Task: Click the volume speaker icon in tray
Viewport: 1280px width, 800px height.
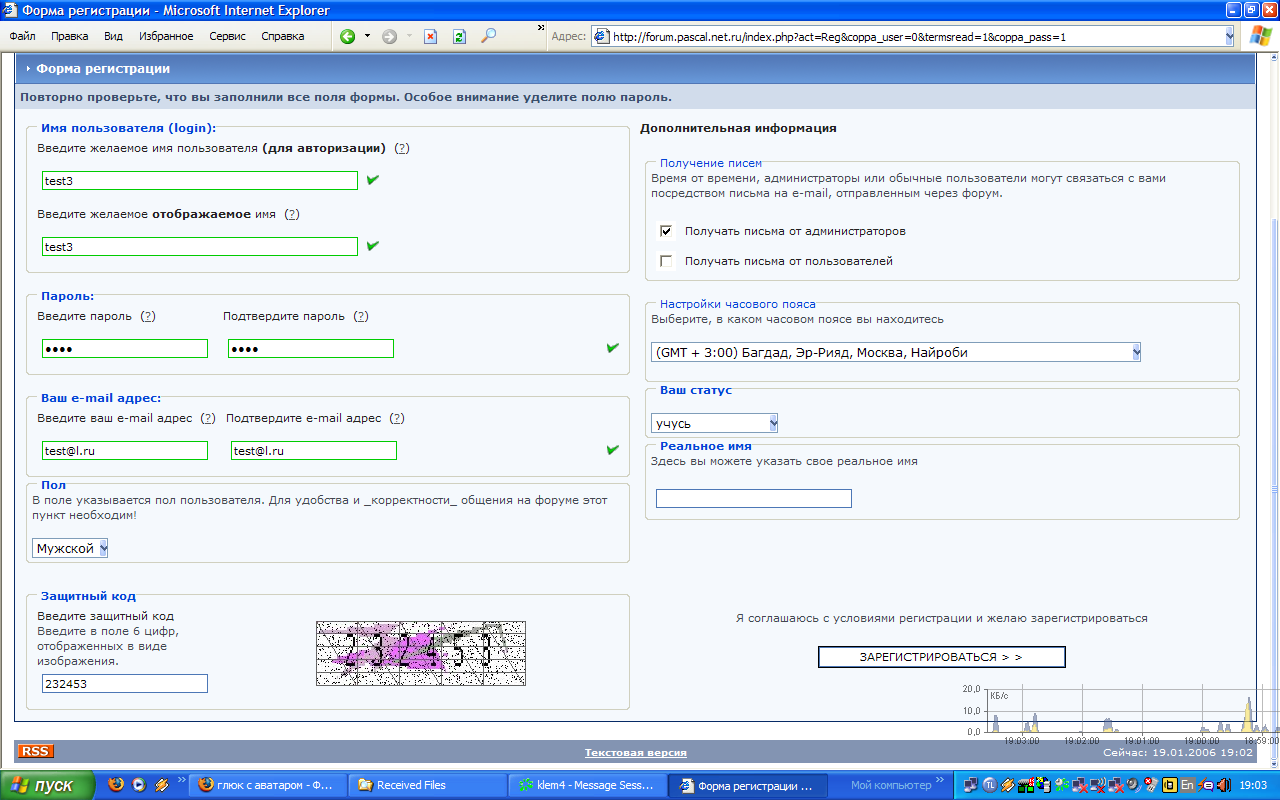Action: click(1223, 785)
